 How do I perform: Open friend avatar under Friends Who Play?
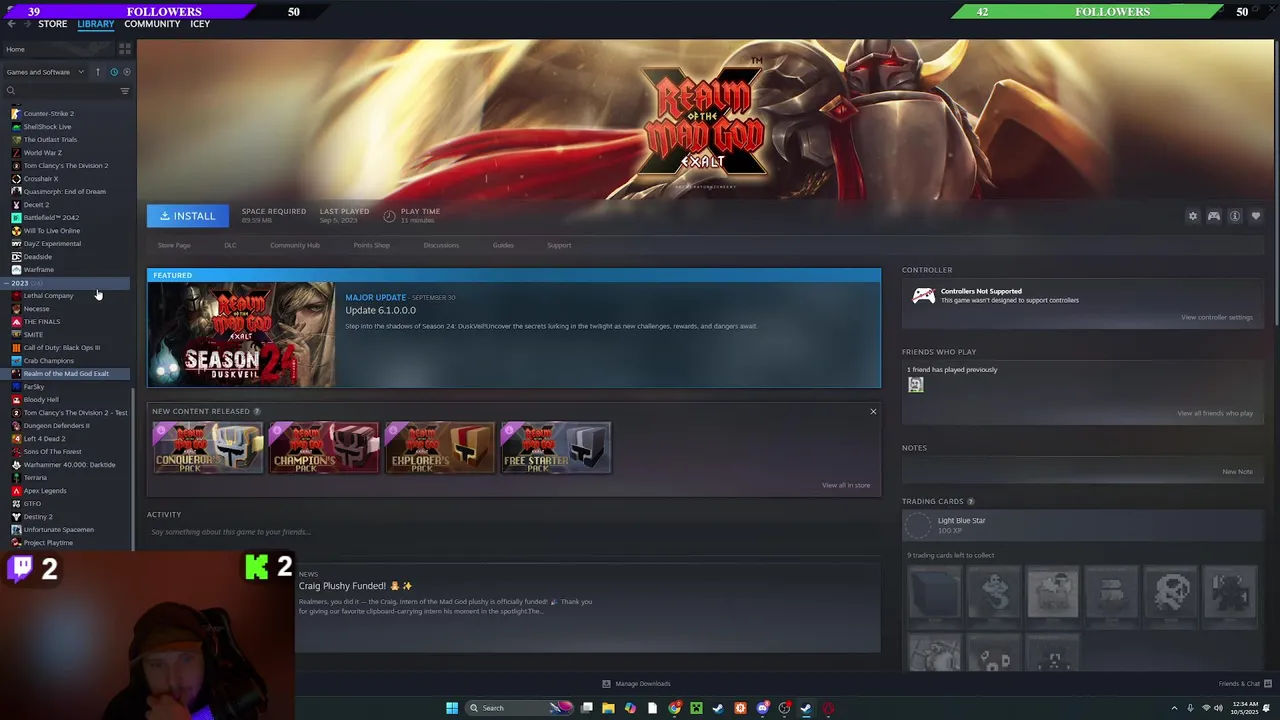(916, 385)
